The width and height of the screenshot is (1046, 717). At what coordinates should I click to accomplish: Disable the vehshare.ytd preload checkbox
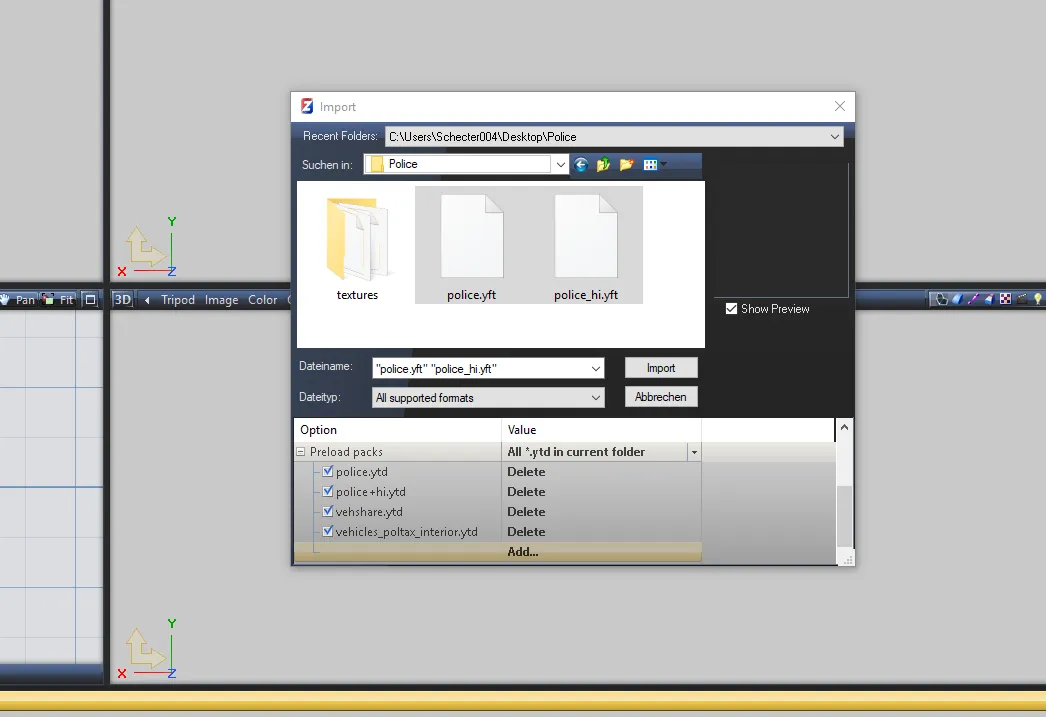328,512
